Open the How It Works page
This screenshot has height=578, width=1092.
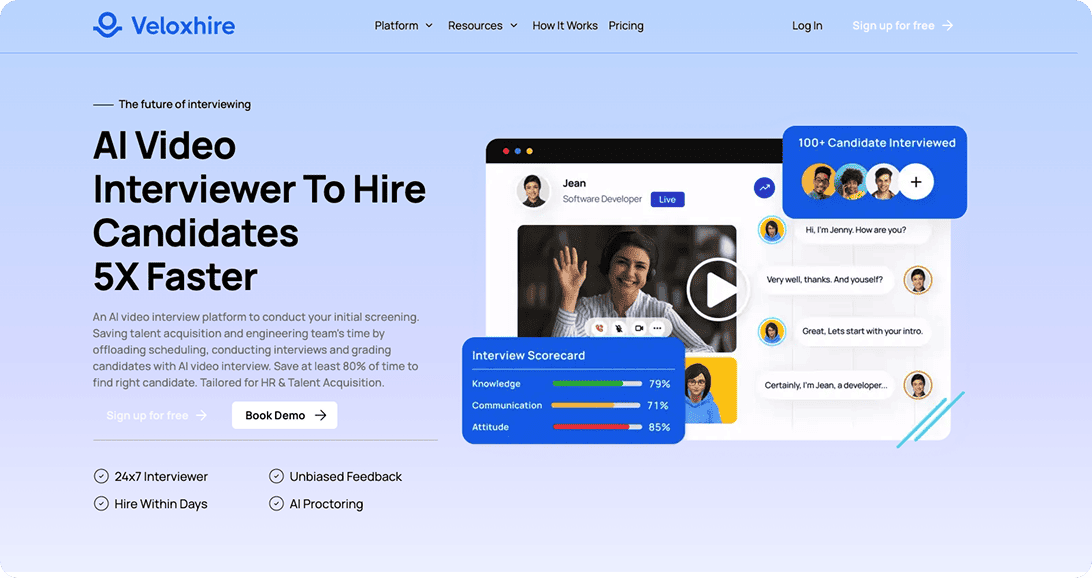click(x=565, y=26)
